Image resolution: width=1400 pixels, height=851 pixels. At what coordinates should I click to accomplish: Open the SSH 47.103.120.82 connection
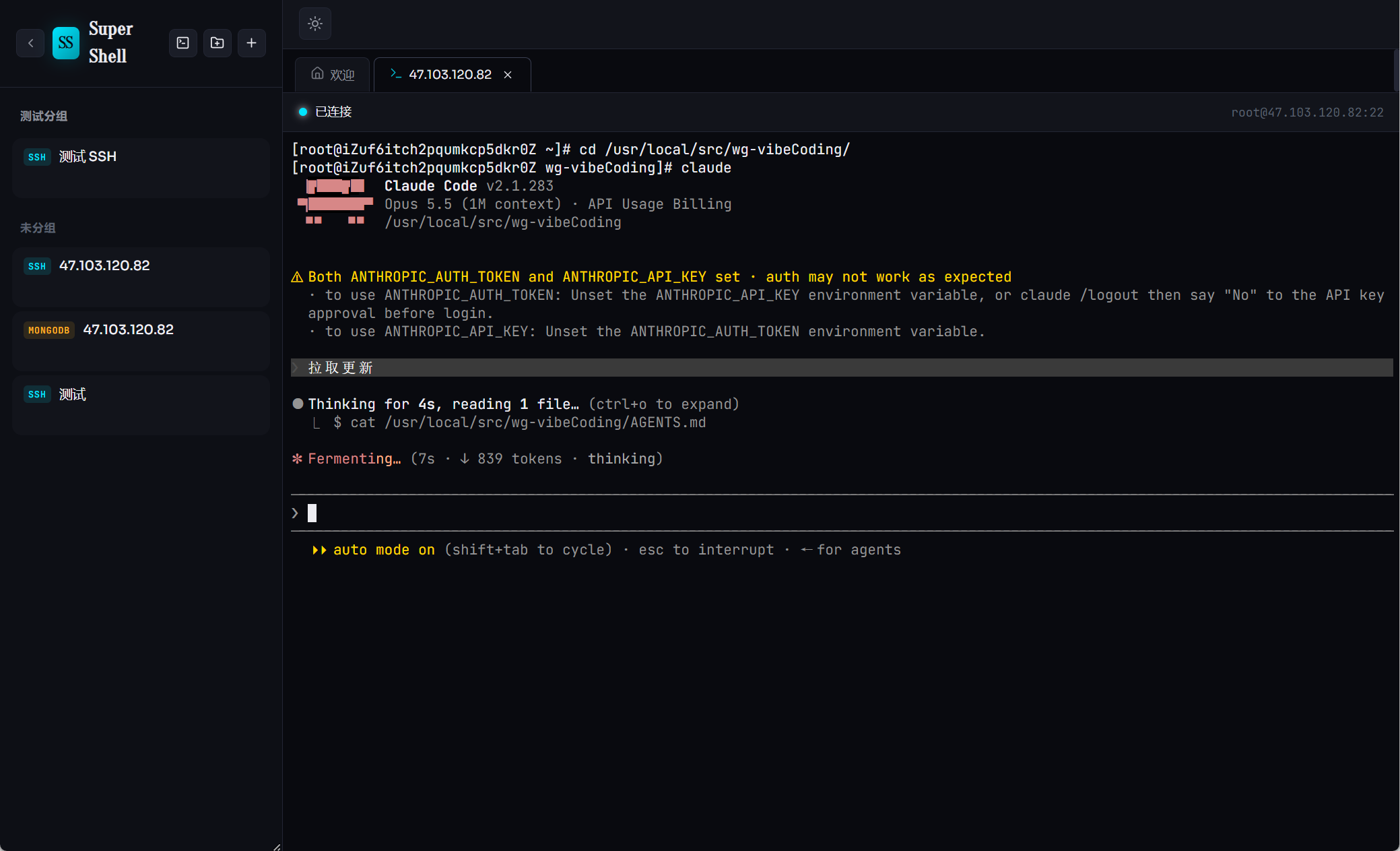141,276
